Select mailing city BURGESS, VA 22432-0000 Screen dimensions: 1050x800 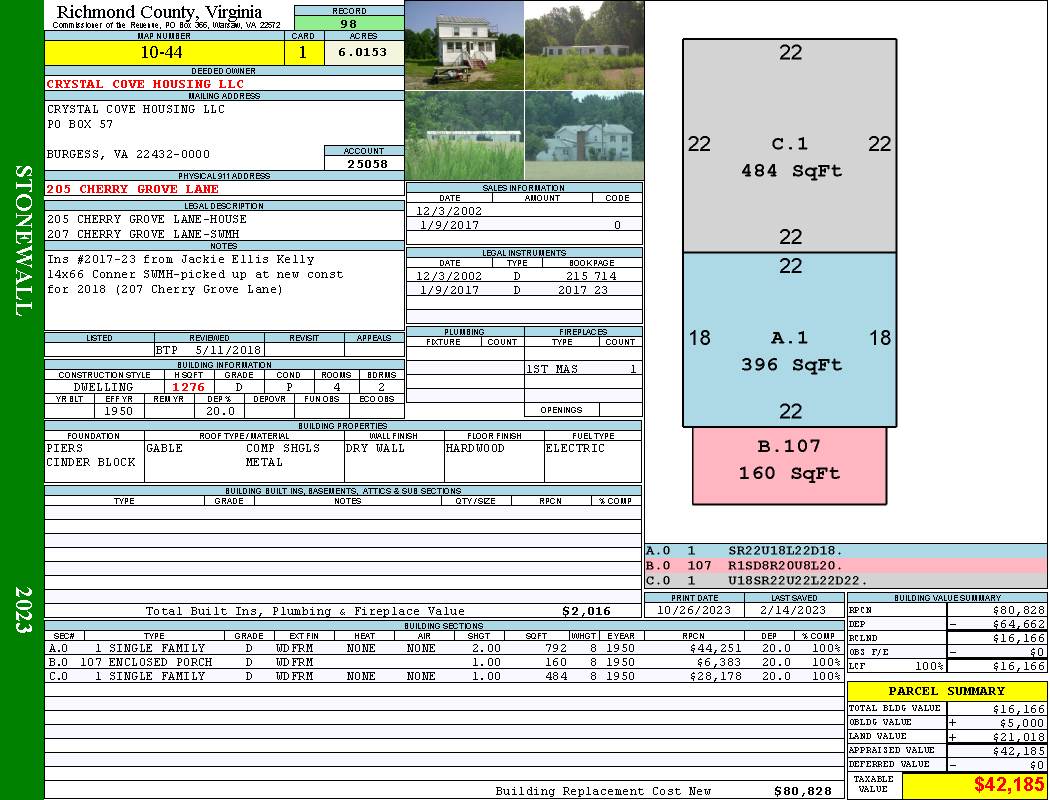(128, 154)
